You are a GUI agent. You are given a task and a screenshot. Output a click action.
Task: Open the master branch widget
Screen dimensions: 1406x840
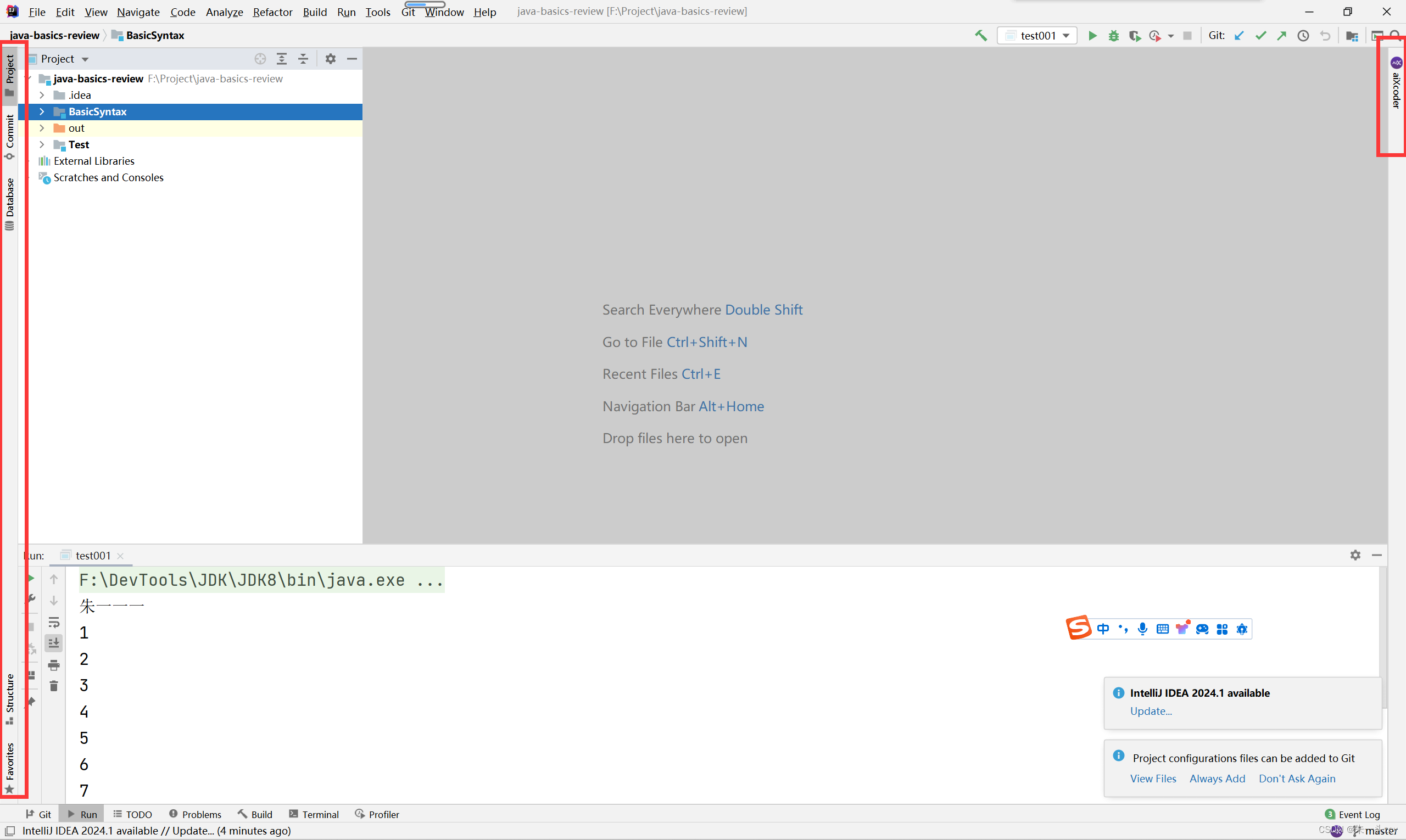1375,831
